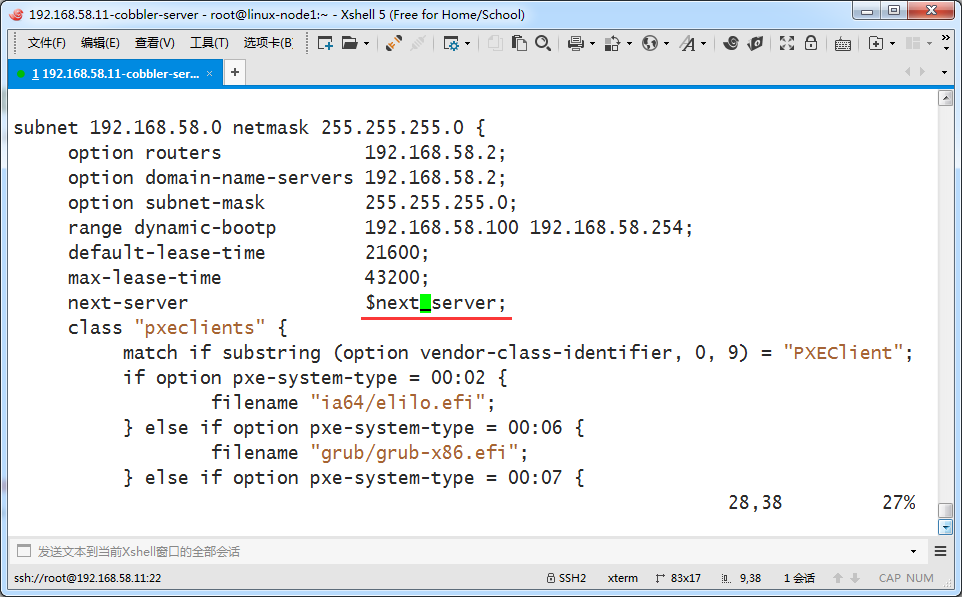Open a new session with the New icon
The width and height of the screenshot is (962, 597).
[325, 43]
